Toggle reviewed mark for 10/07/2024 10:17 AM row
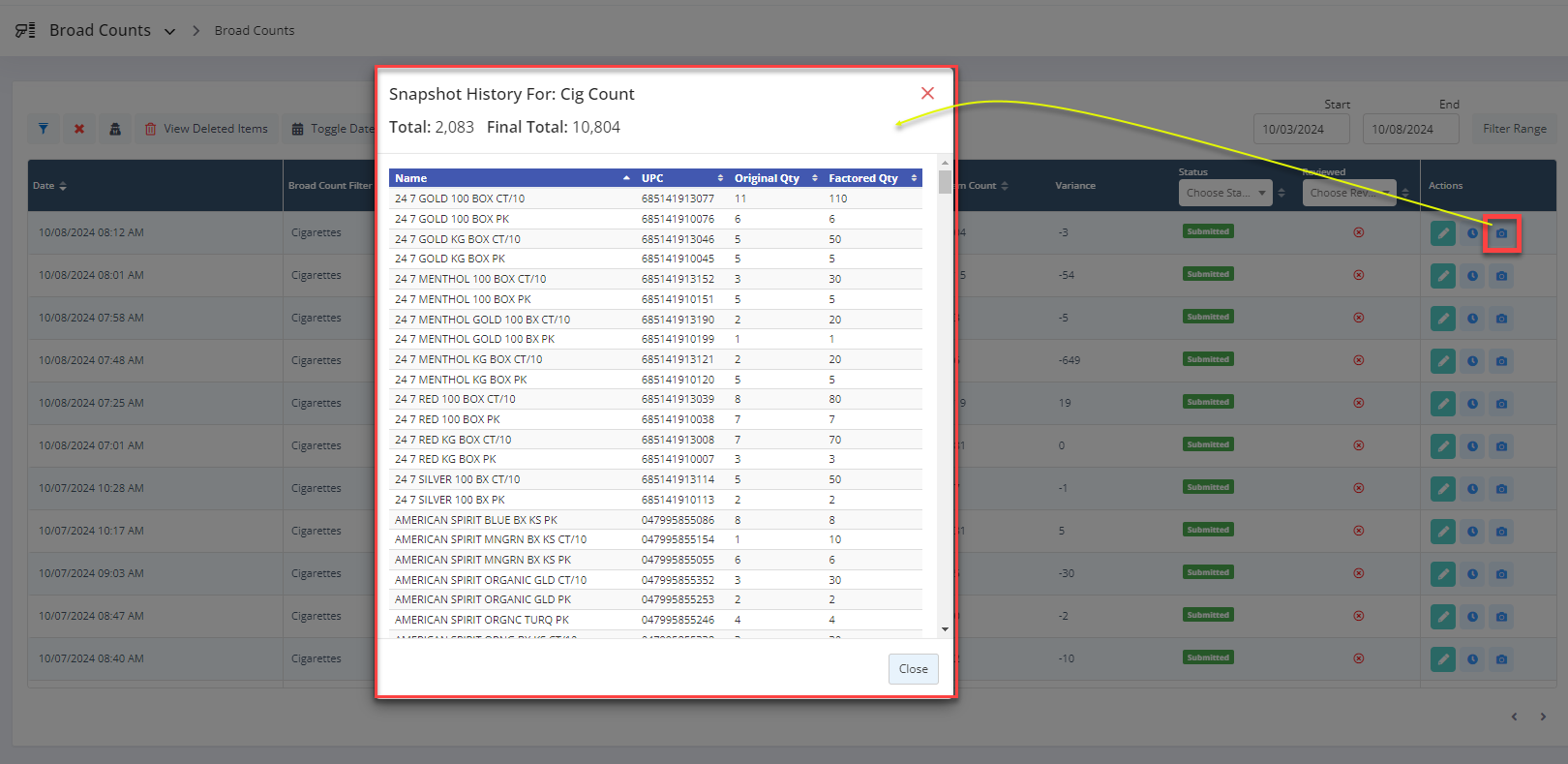This screenshot has width=1568, height=764. pyautogui.click(x=1358, y=531)
